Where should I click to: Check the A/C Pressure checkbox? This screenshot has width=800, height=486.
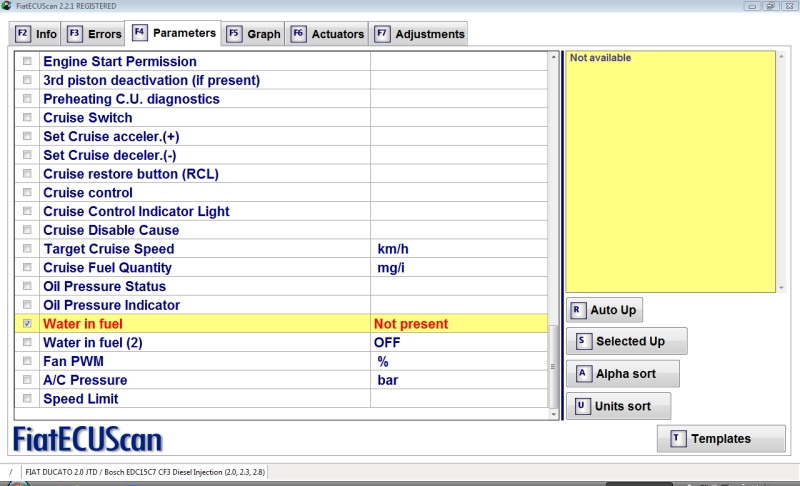(27, 379)
